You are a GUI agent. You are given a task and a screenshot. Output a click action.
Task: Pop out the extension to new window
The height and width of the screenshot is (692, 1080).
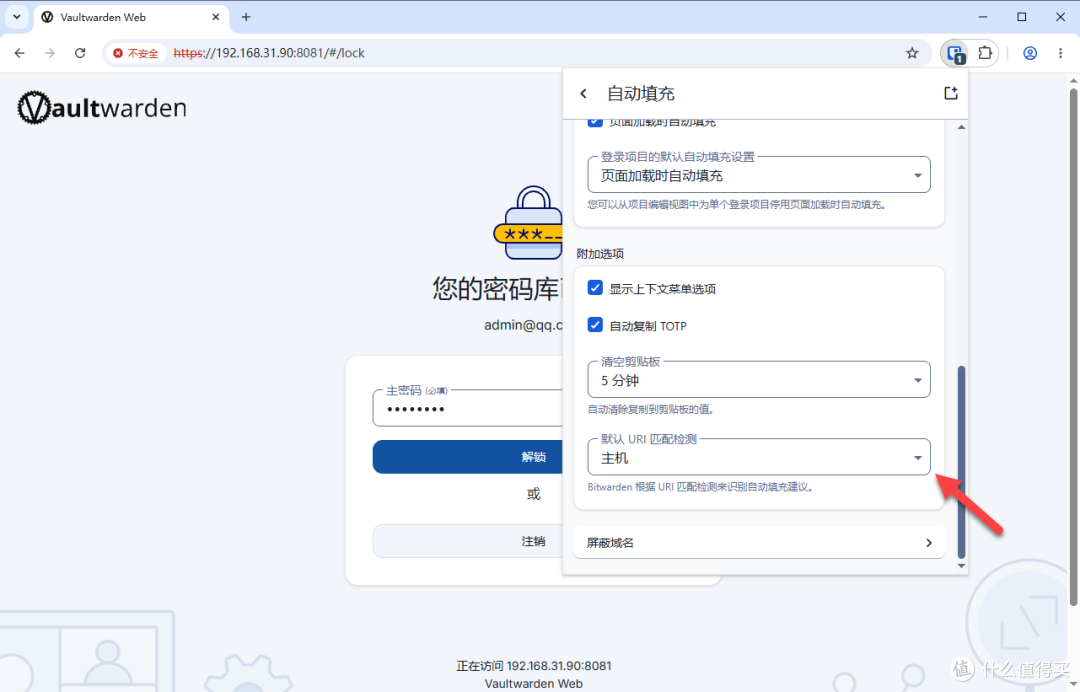951,93
